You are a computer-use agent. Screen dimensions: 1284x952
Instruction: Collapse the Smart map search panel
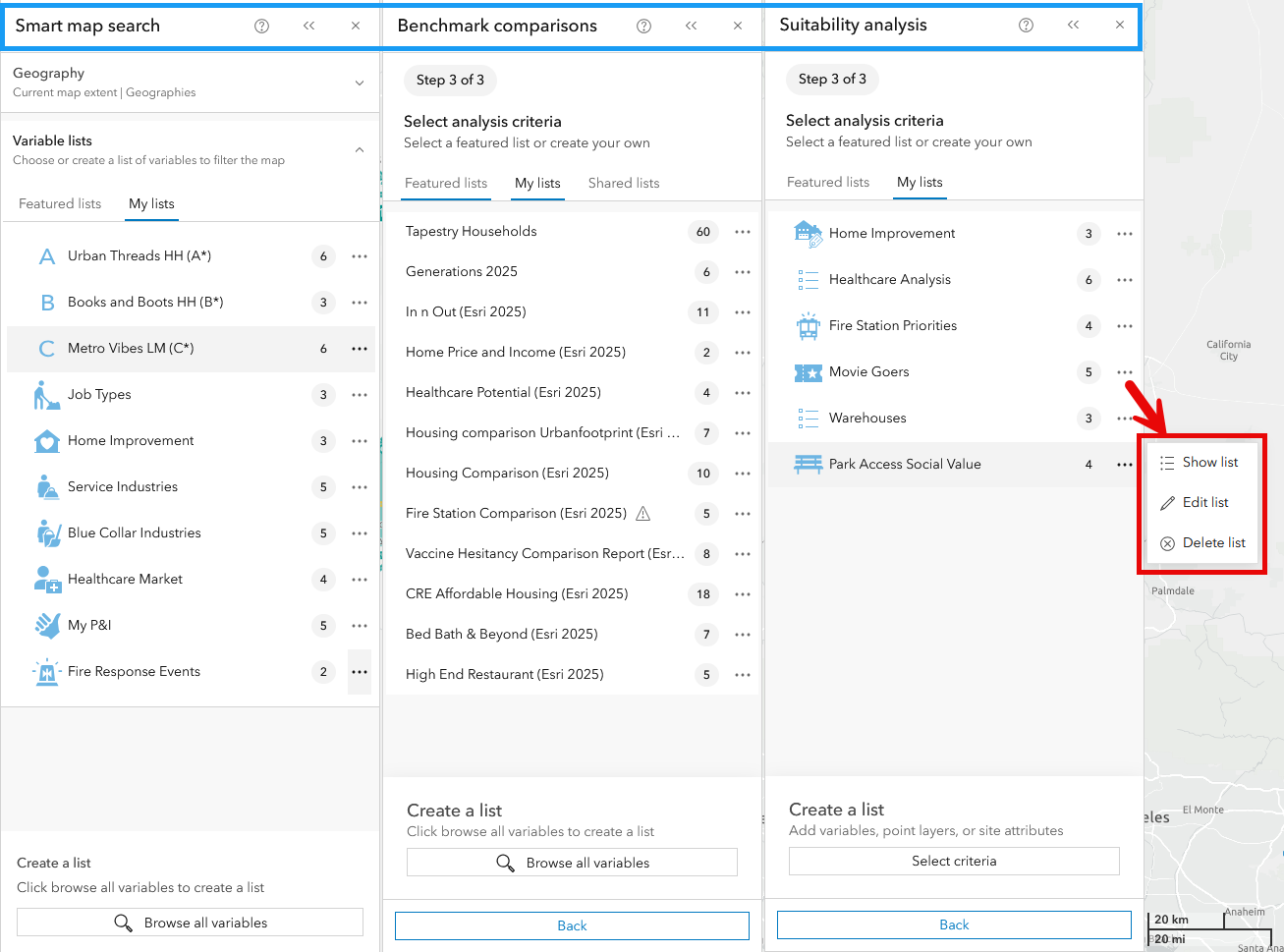click(308, 26)
